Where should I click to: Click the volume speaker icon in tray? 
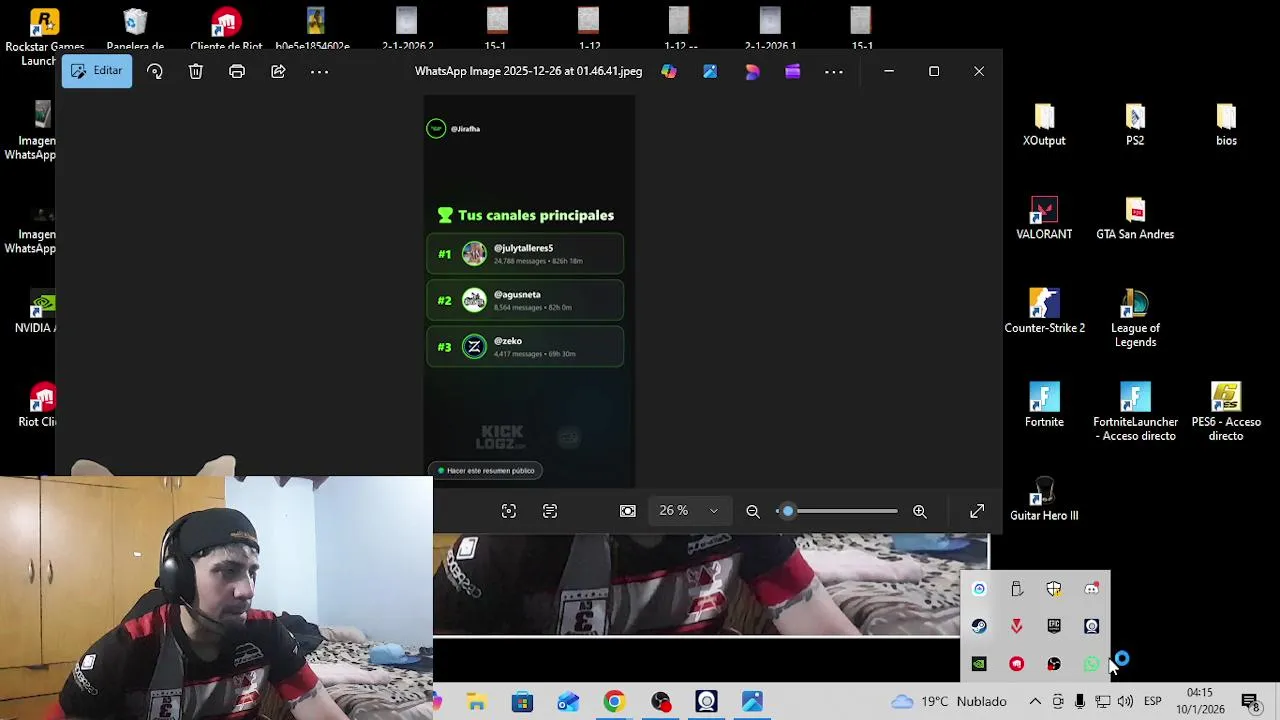point(1125,702)
